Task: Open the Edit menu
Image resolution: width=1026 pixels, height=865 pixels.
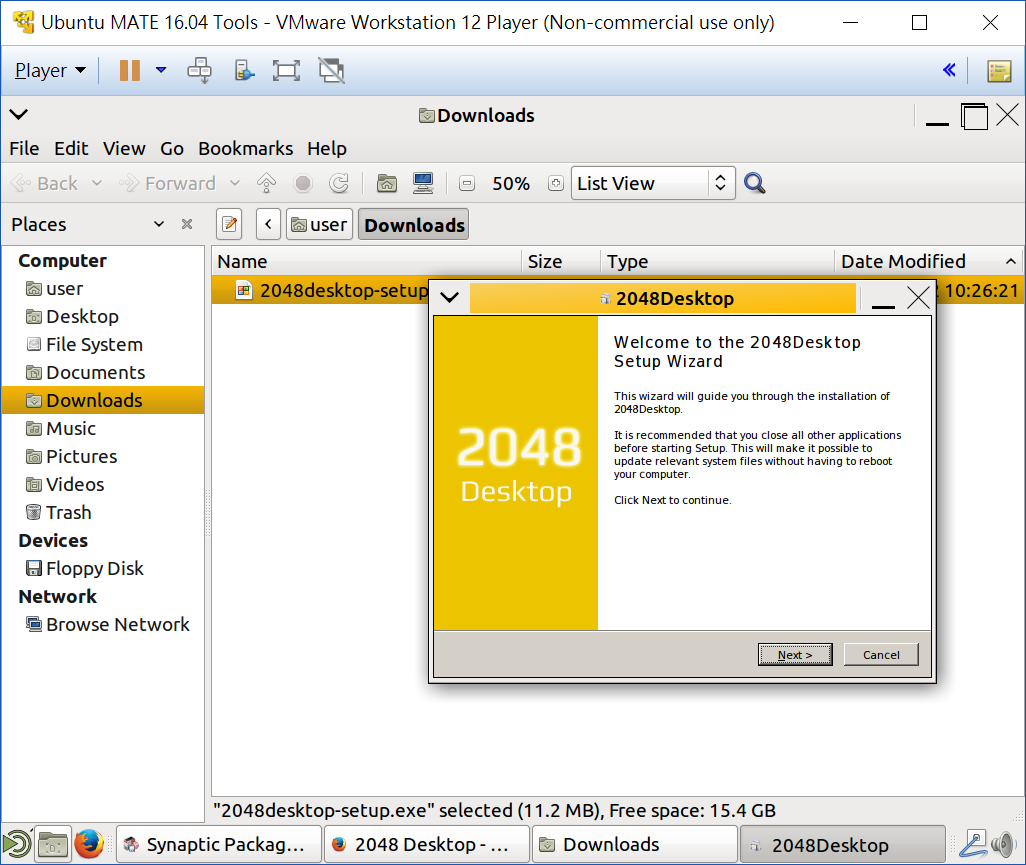Action: coord(71,149)
